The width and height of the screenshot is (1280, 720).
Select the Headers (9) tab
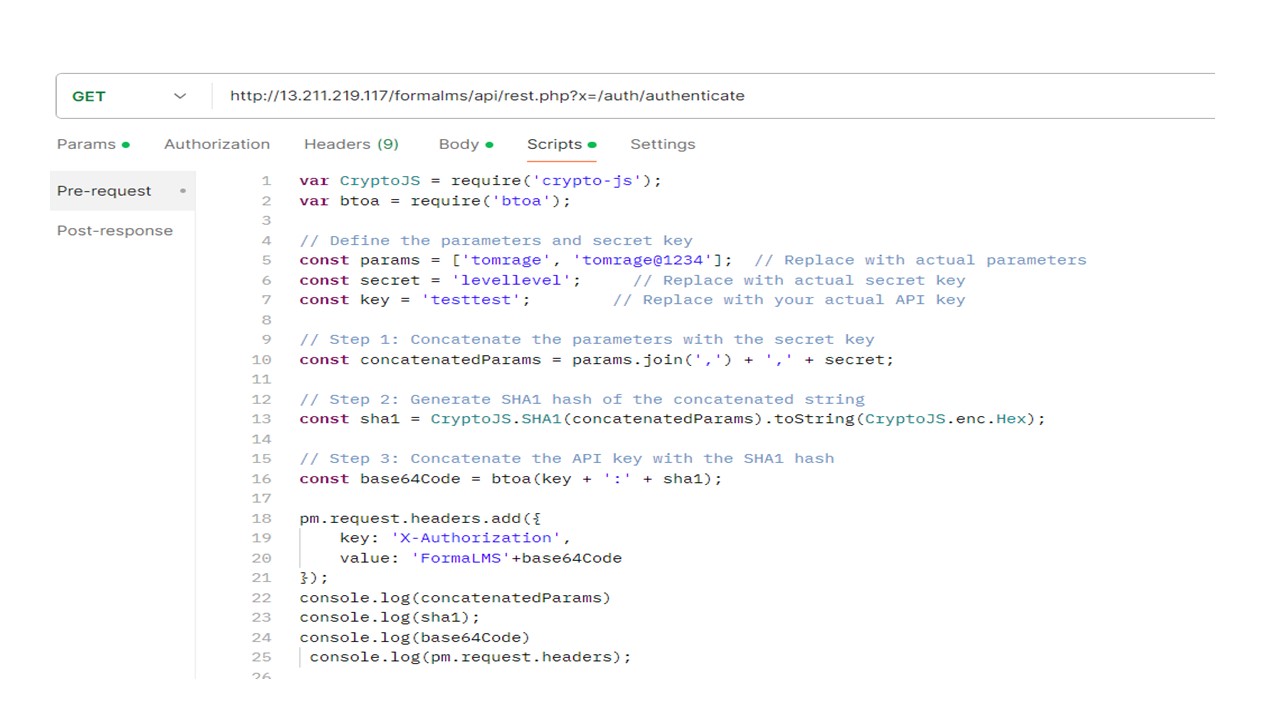click(x=351, y=144)
